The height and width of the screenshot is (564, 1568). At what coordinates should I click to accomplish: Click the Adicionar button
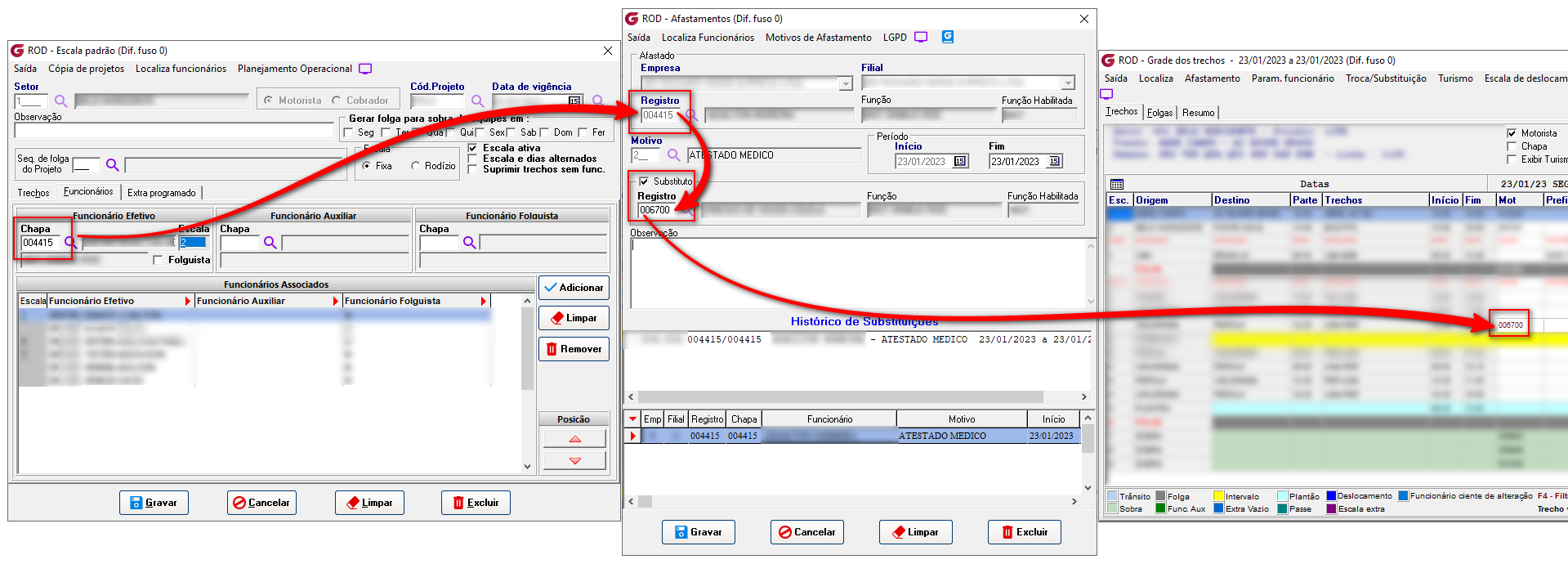(574, 288)
